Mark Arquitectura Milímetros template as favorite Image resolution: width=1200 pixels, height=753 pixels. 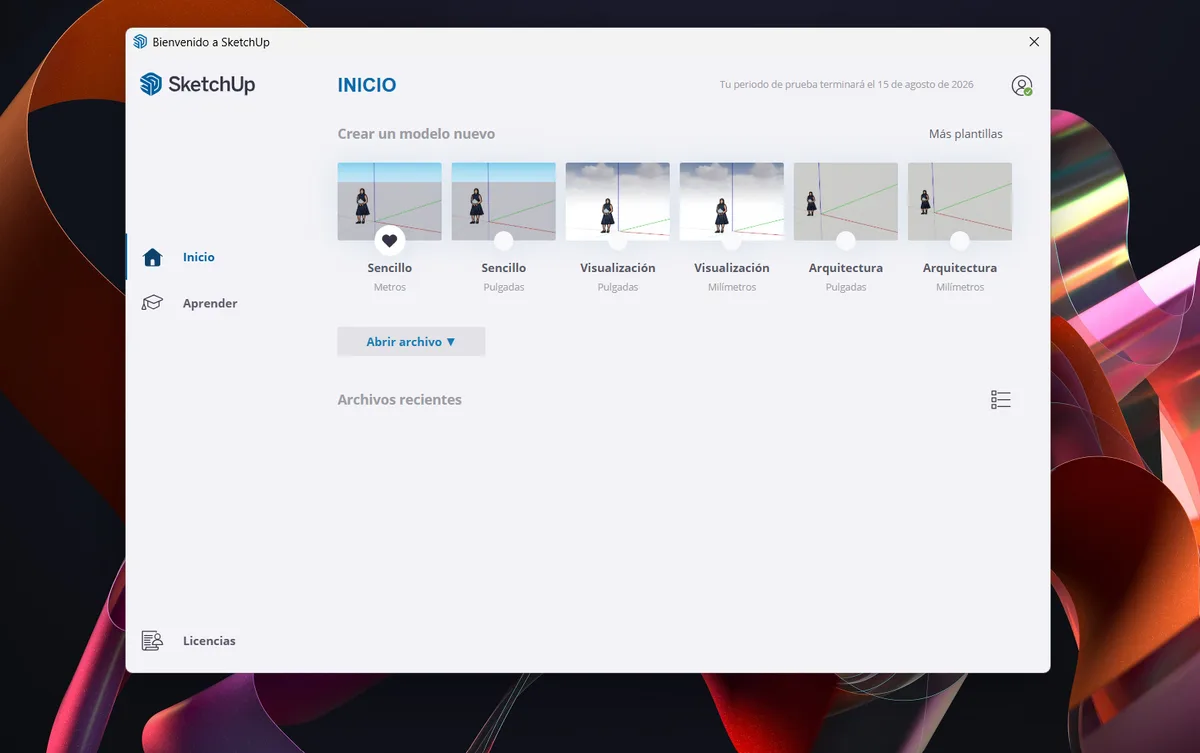pyautogui.click(x=960, y=240)
